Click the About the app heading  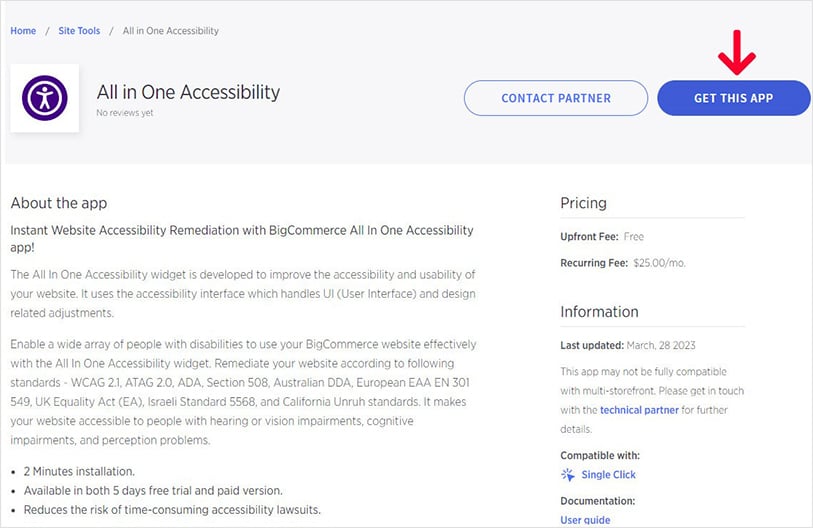pos(58,203)
